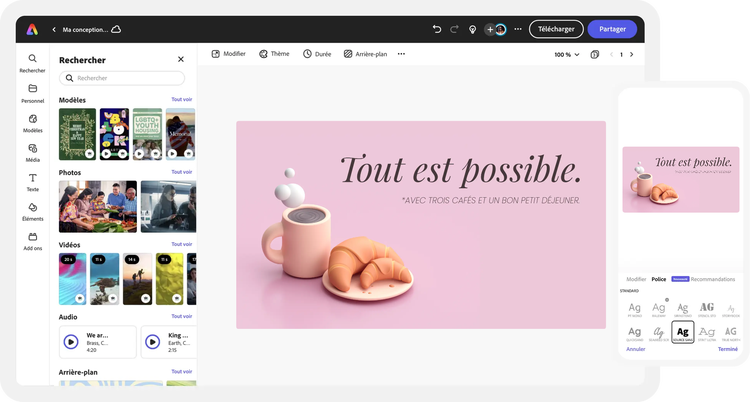Choose the Stencil Std font sample
Image resolution: width=750 pixels, height=402 pixels.
(x=707, y=310)
